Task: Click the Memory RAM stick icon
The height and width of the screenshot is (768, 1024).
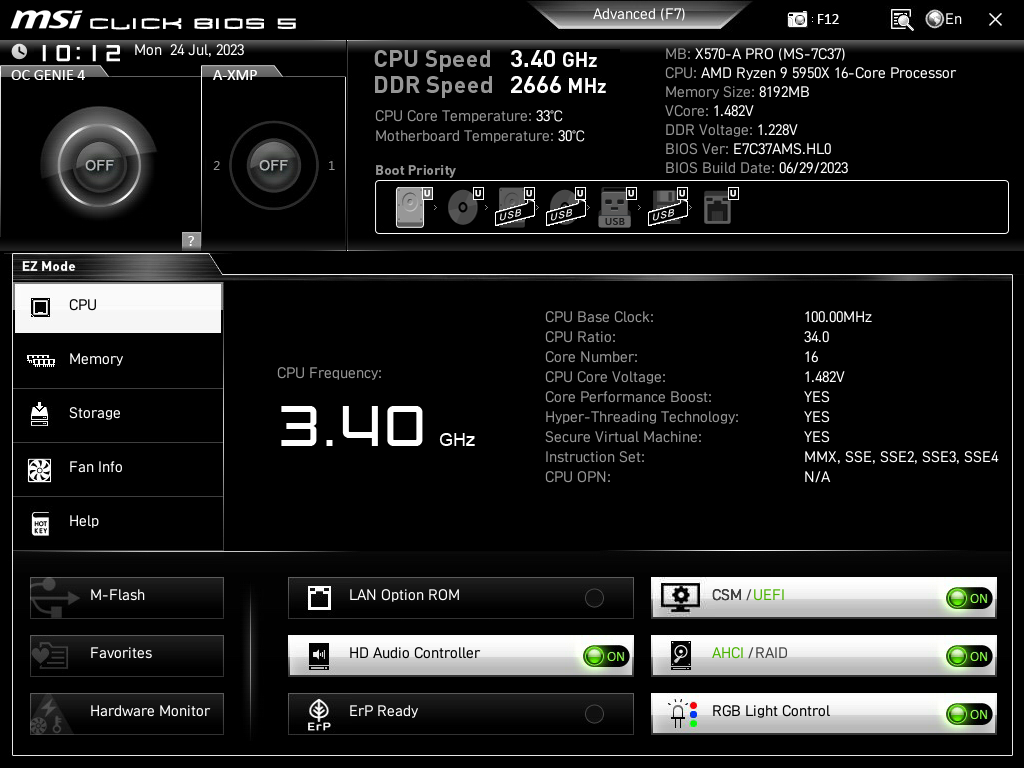Action: (x=40, y=360)
